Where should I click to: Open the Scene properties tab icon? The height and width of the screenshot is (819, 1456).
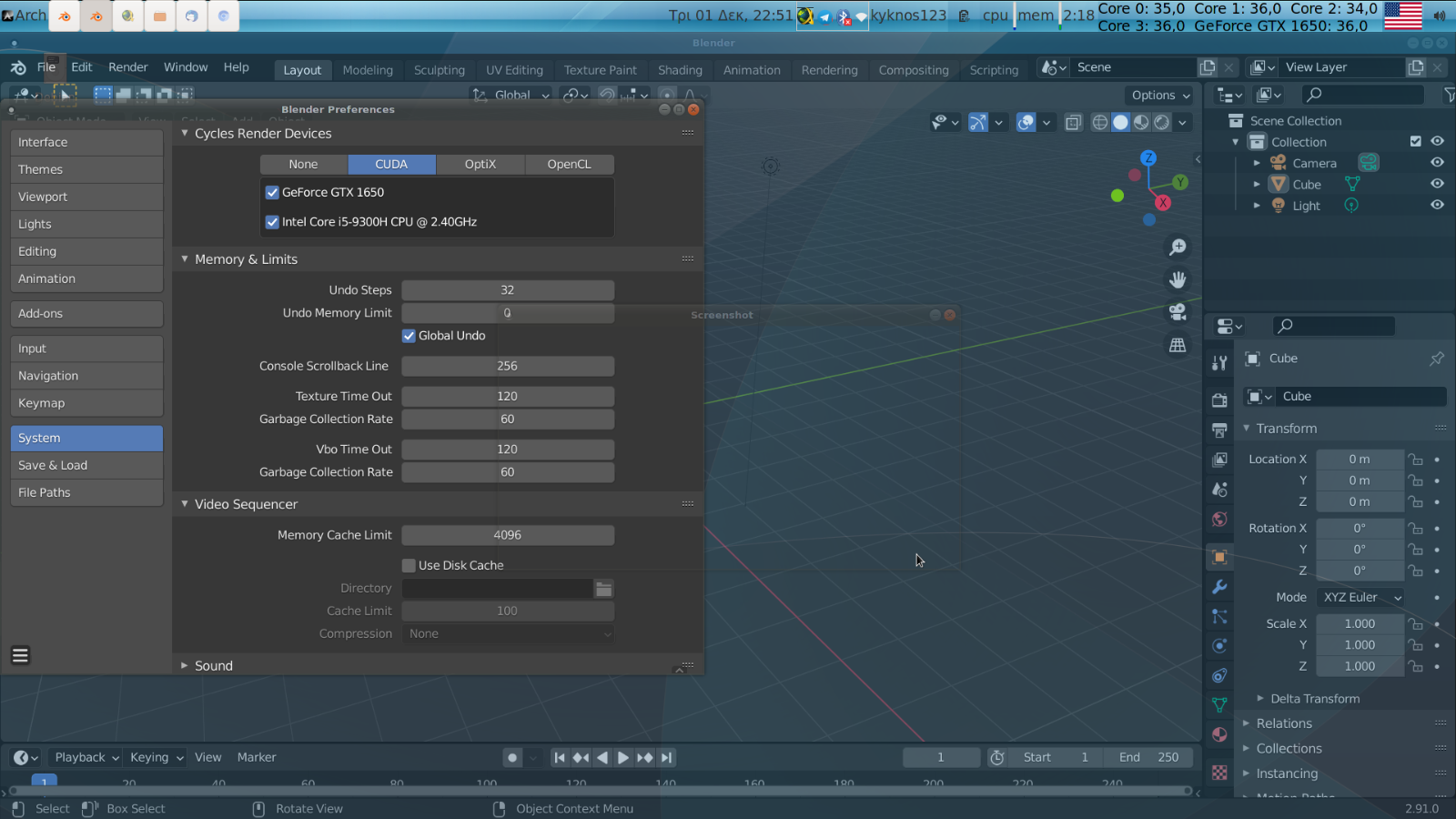click(1219, 490)
